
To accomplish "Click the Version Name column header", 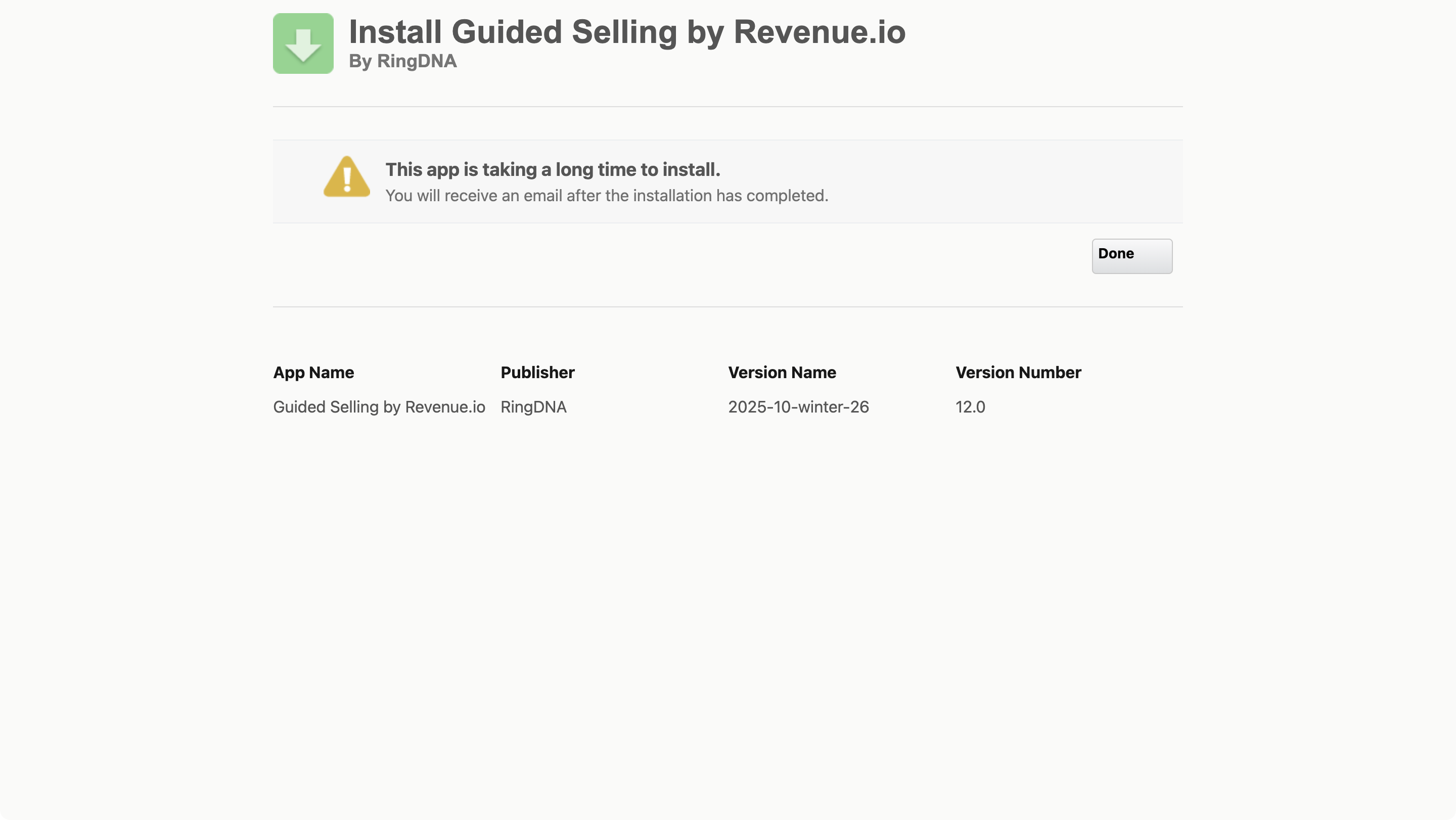I will click(782, 373).
